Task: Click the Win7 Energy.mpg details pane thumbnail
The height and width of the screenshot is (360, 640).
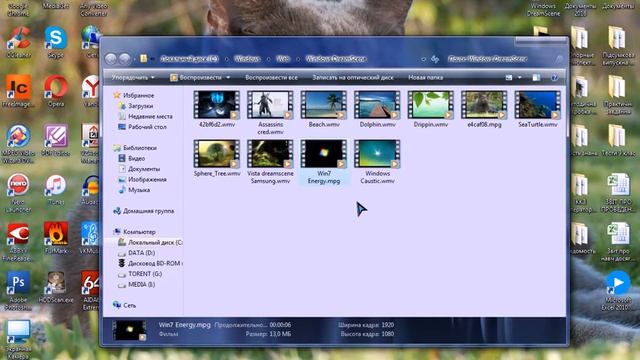Action: (x=129, y=330)
